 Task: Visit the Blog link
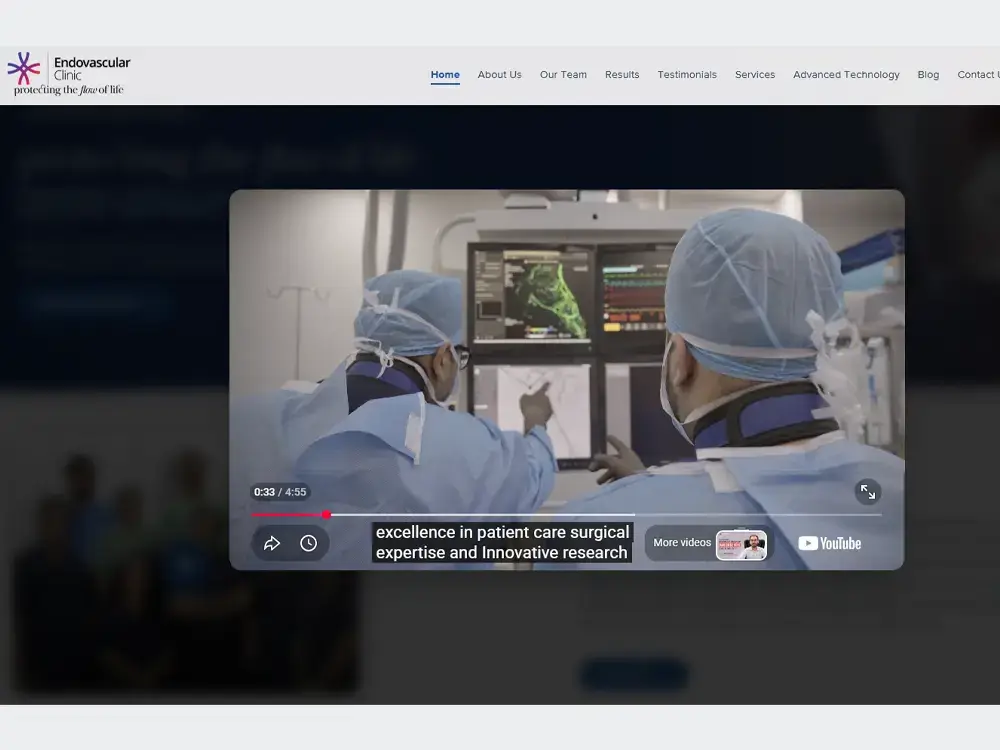coord(928,75)
